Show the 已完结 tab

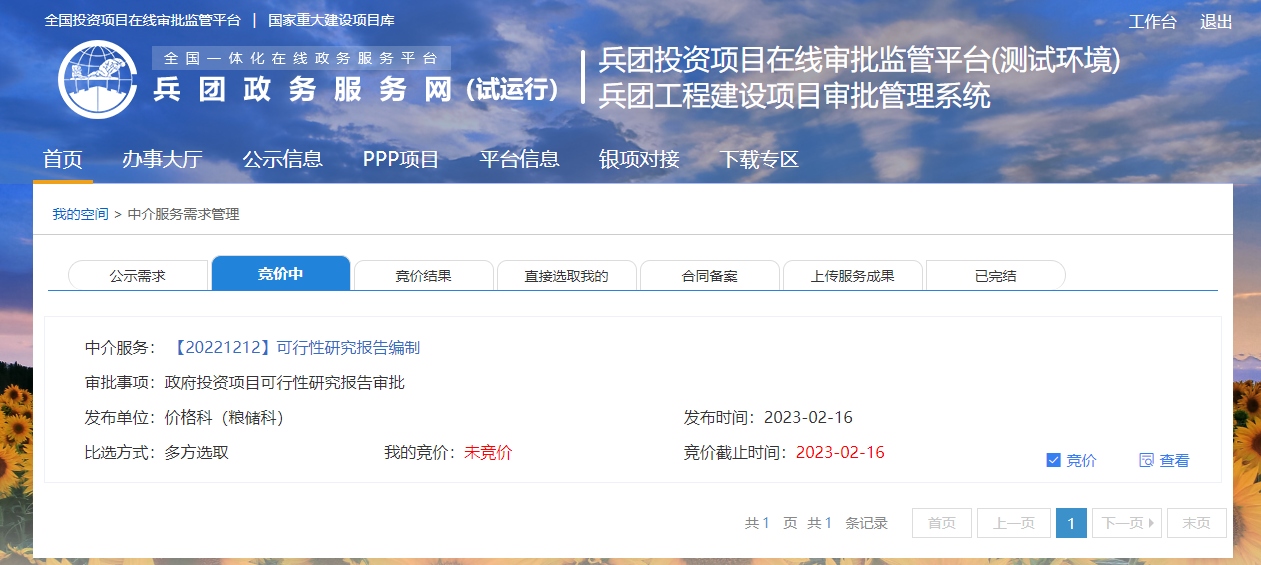pos(995,276)
